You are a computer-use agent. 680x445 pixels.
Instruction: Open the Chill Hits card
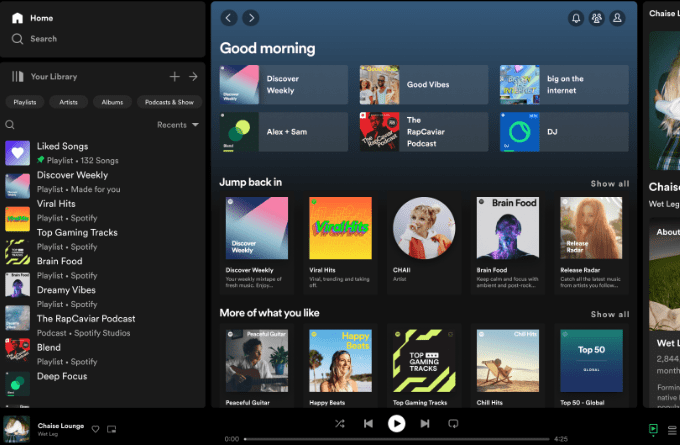[508, 366]
